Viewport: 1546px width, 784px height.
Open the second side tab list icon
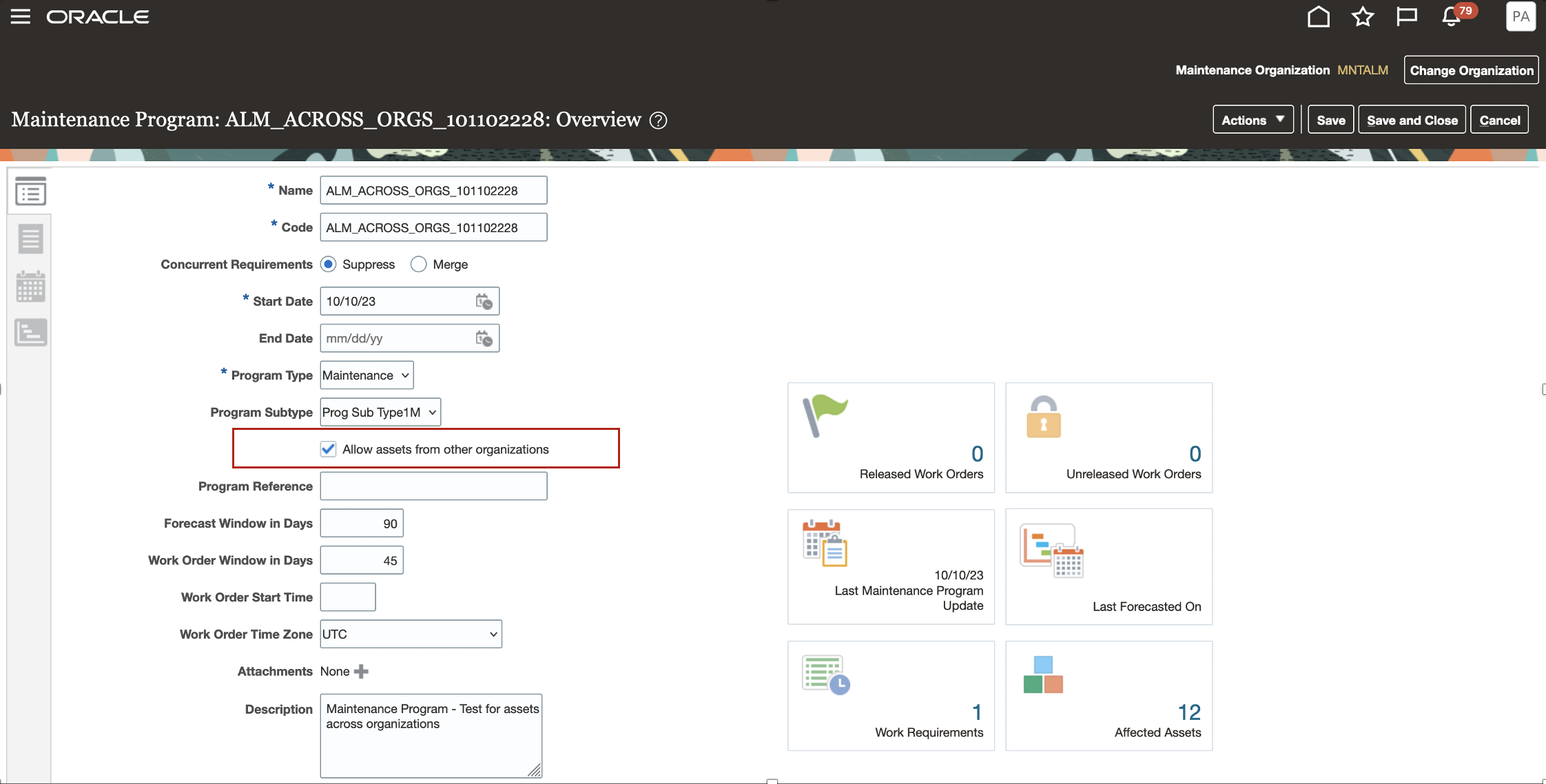click(30, 239)
